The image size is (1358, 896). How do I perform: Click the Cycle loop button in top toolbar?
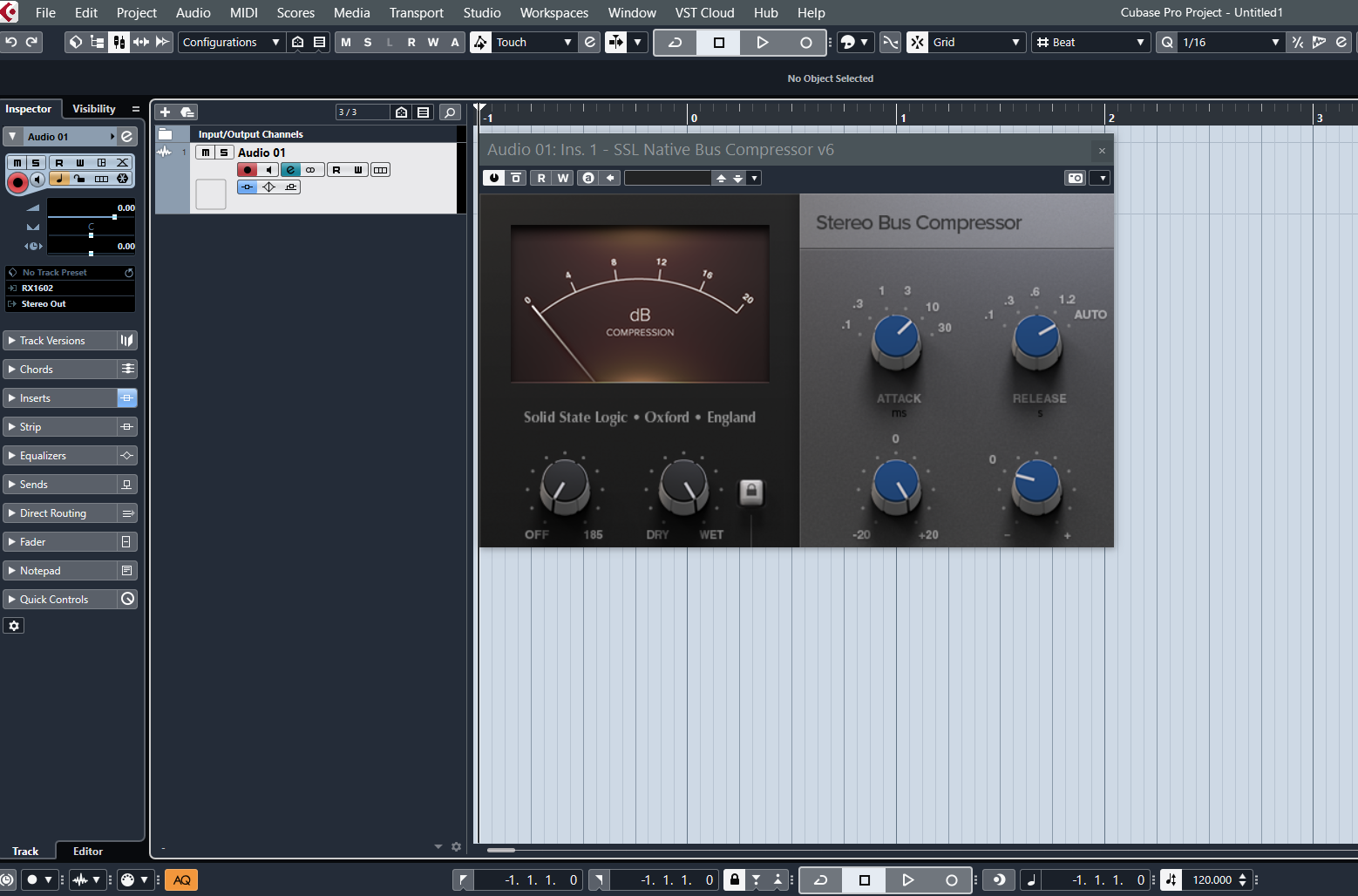(x=676, y=42)
